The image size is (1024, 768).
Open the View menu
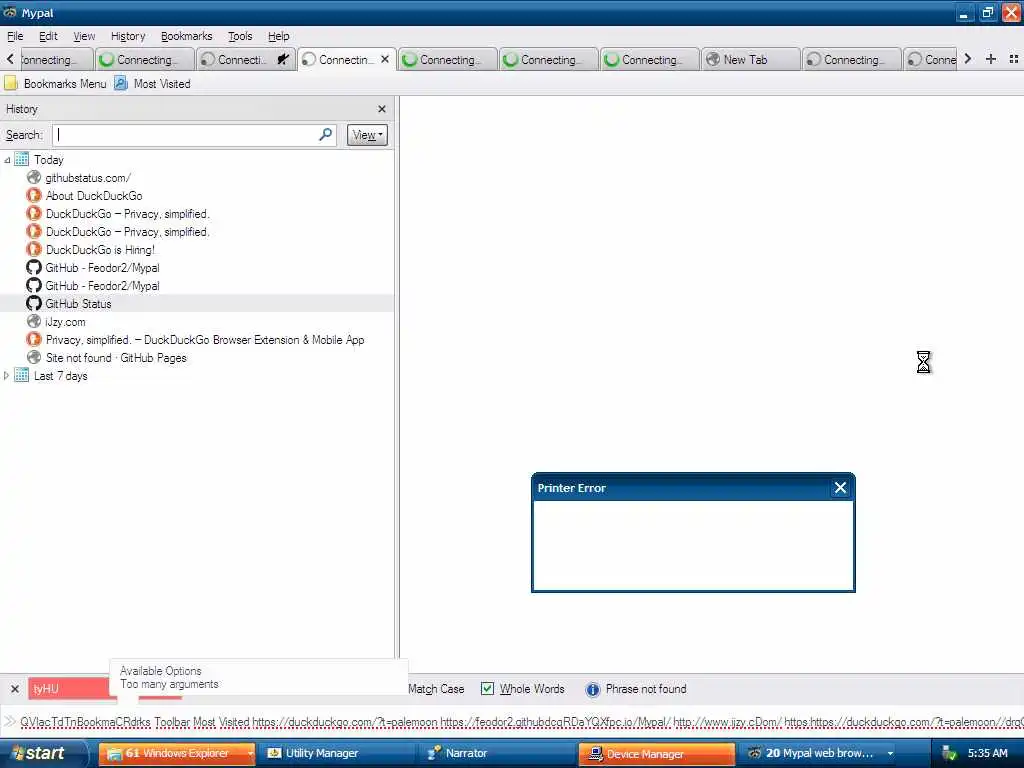[x=84, y=36]
